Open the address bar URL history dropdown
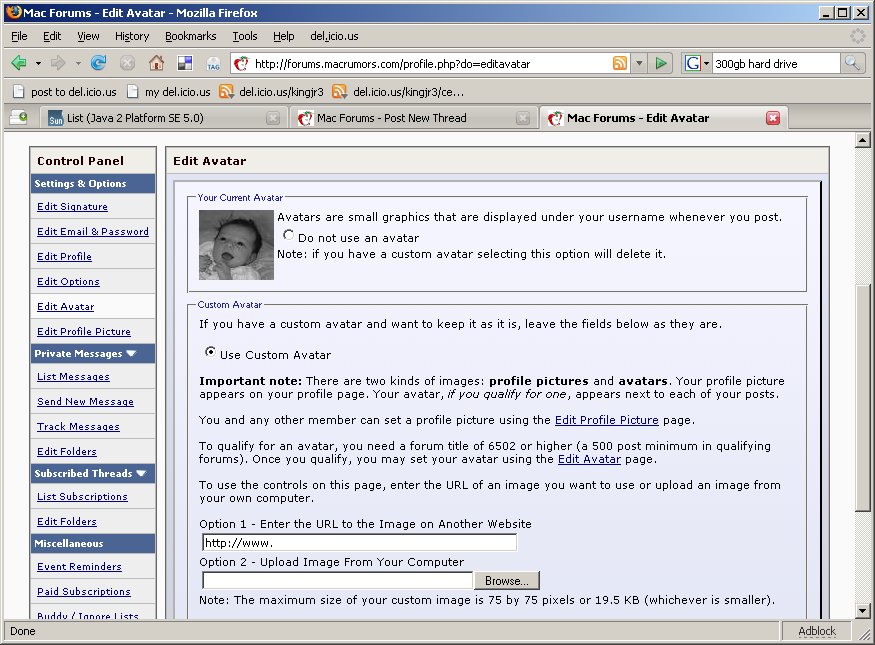 point(640,63)
